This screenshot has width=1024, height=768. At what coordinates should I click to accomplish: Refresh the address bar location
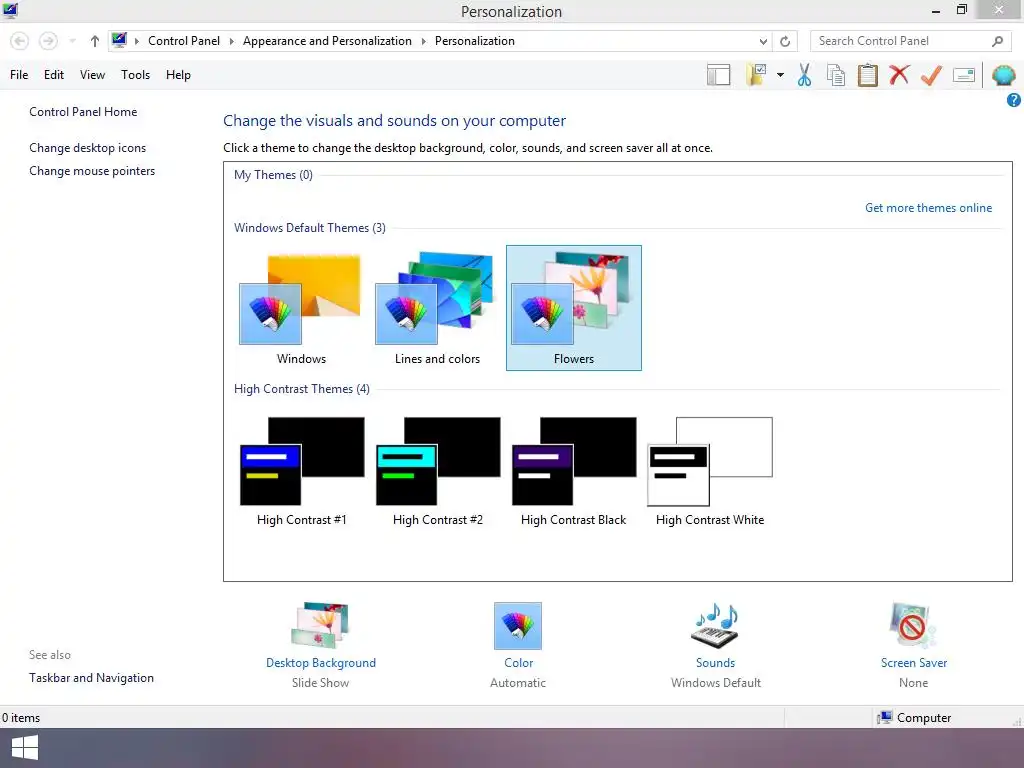pos(785,41)
